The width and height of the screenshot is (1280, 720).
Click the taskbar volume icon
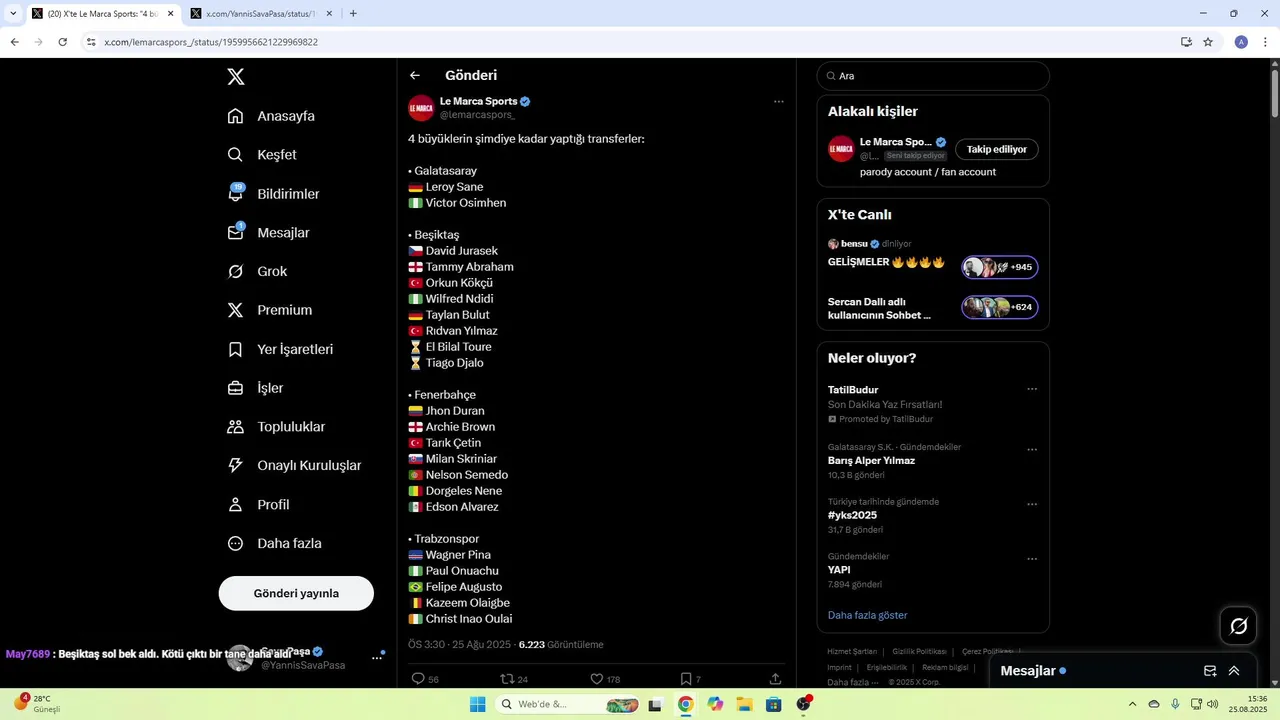point(1212,704)
